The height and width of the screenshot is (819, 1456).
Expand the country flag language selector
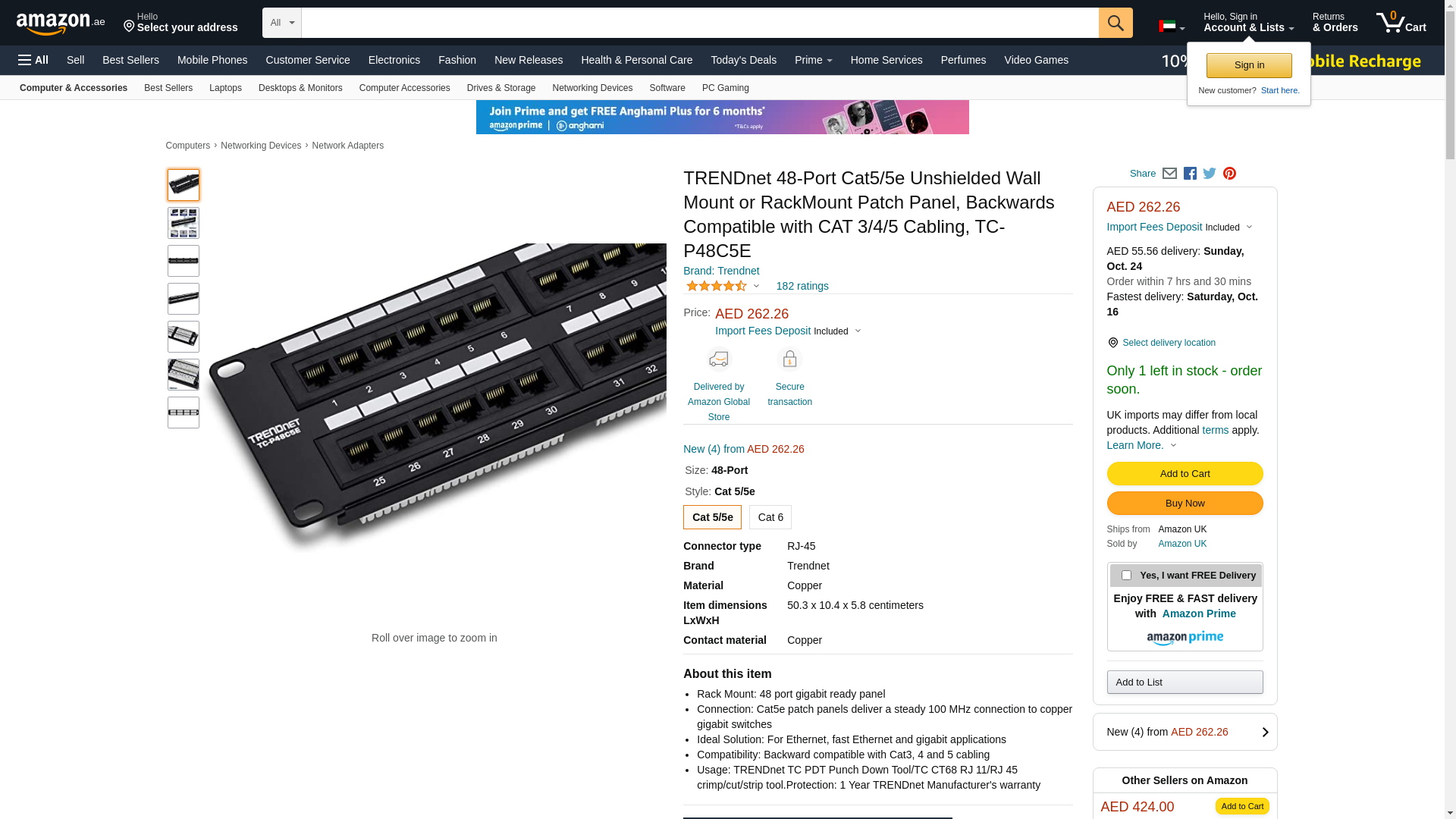pyautogui.click(x=1171, y=27)
